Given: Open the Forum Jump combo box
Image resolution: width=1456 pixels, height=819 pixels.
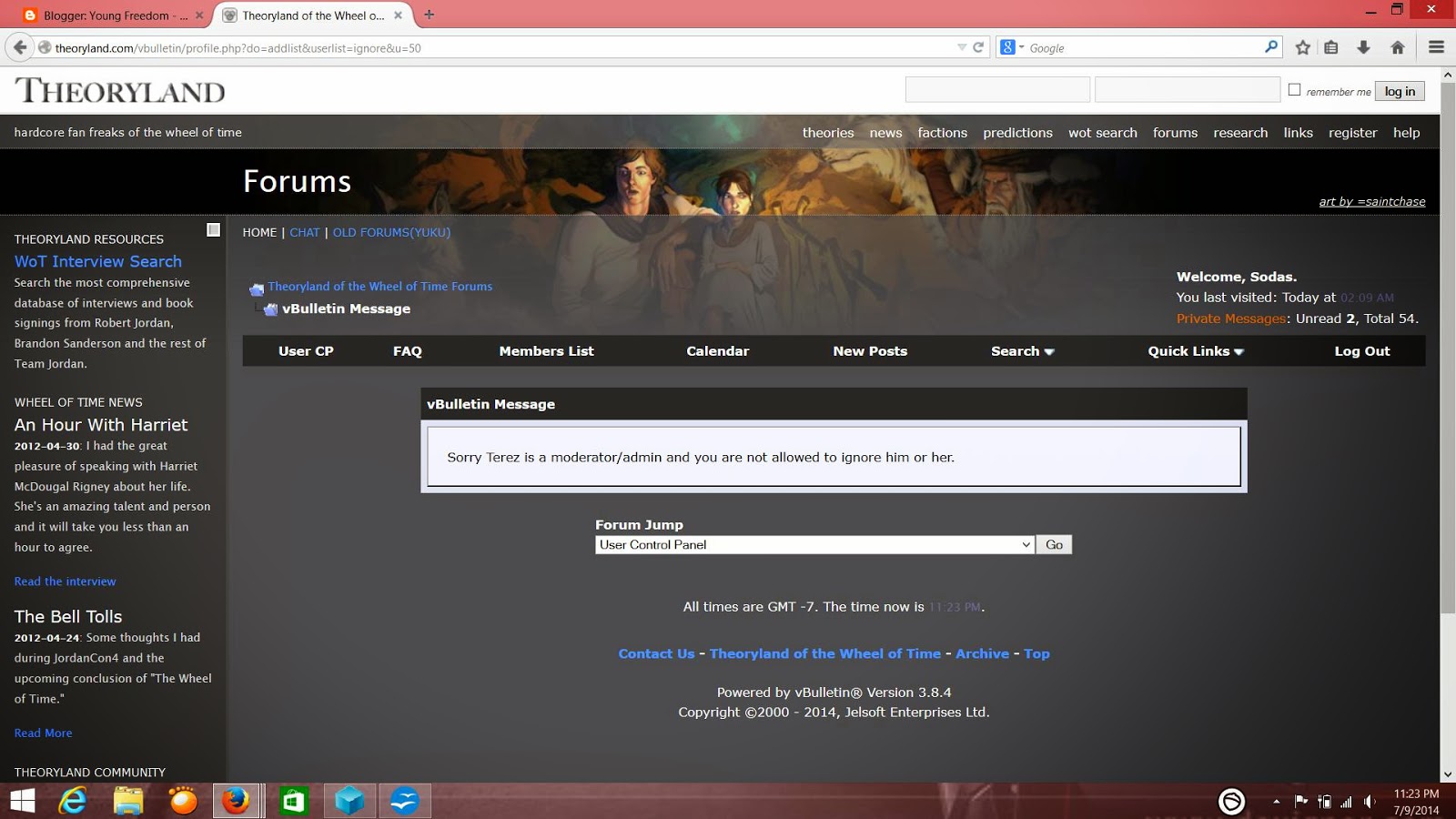Looking at the screenshot, I should click(x=814, y=544).
